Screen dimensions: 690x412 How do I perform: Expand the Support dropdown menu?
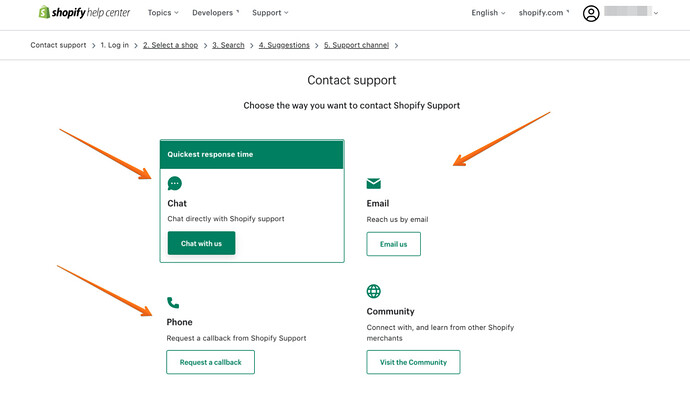(x=270, y=13)
